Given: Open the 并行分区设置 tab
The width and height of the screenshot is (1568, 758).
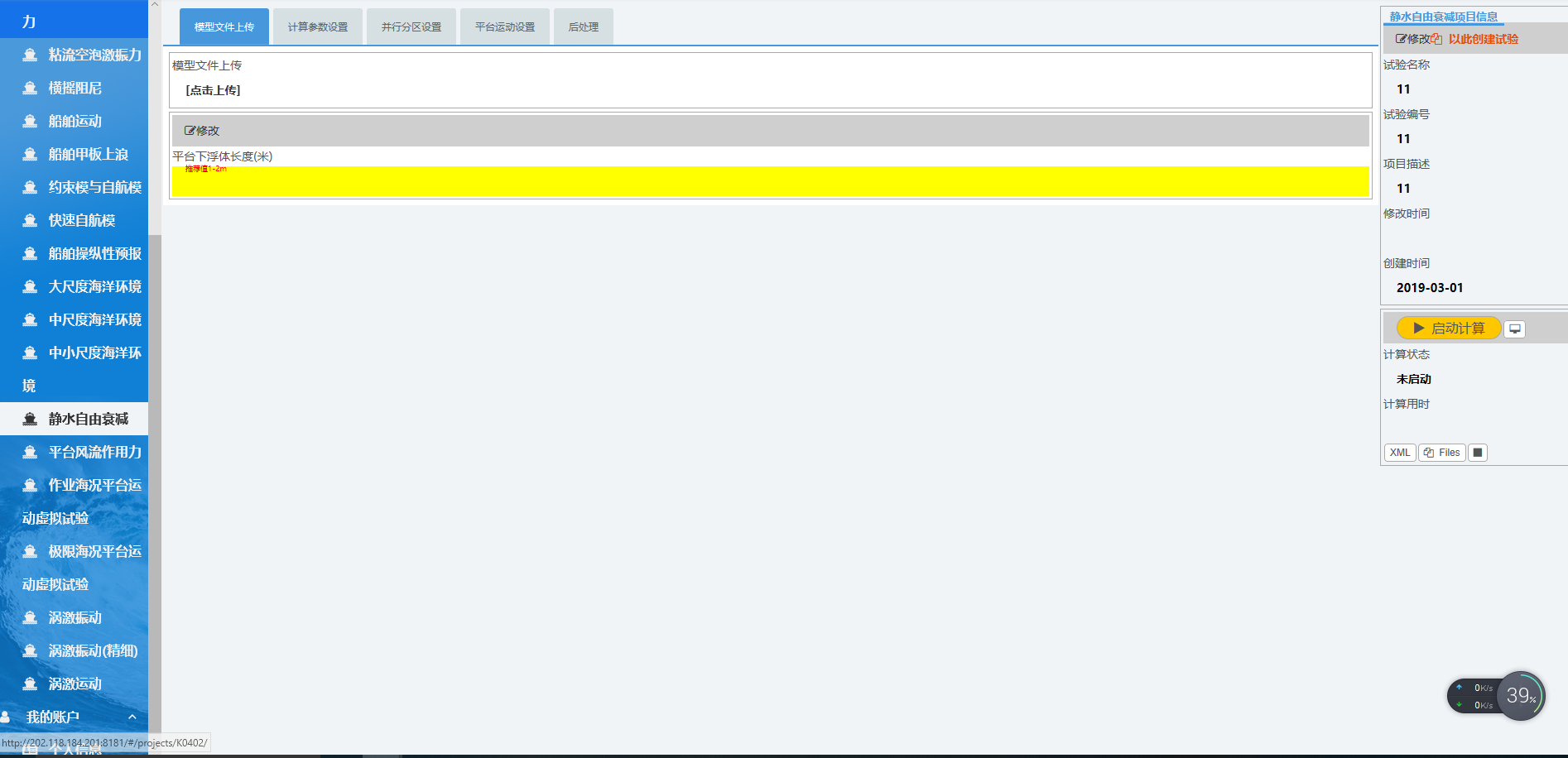Looking at the screenshot, I should point(411,27).
